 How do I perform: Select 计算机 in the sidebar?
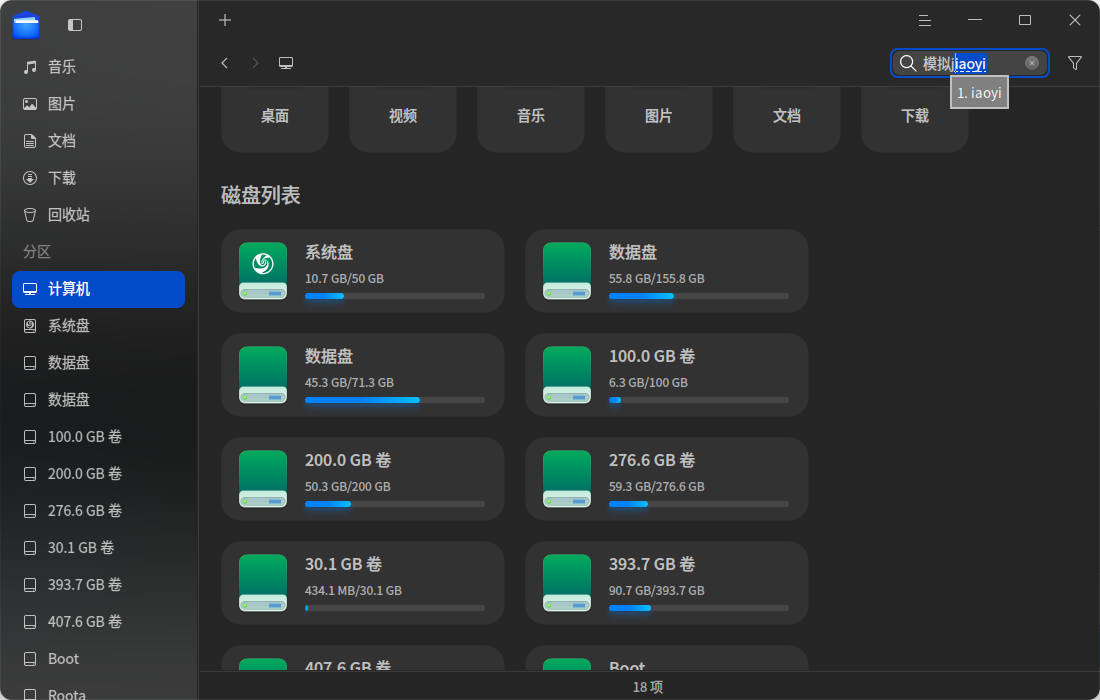tap(98, 289)
